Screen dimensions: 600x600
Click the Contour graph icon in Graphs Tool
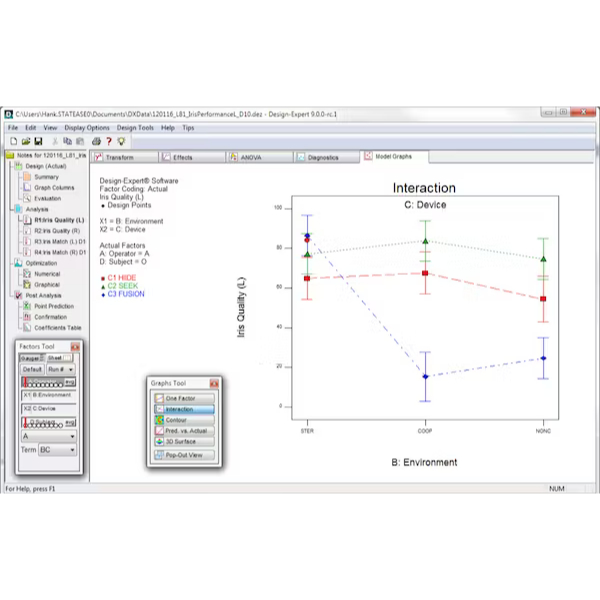[x=160, y=420]
